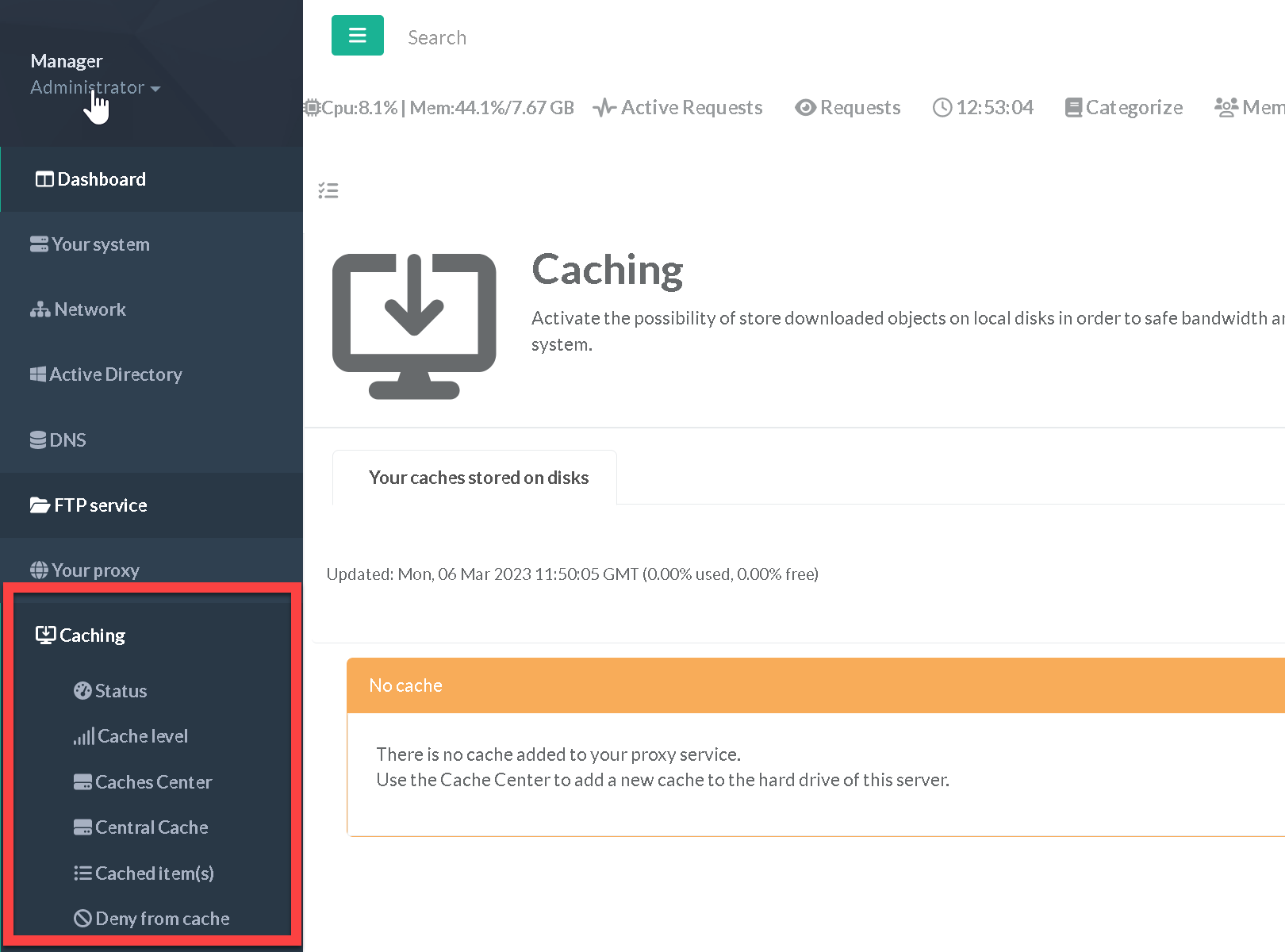Open the DNS database icon

(37, 440)
